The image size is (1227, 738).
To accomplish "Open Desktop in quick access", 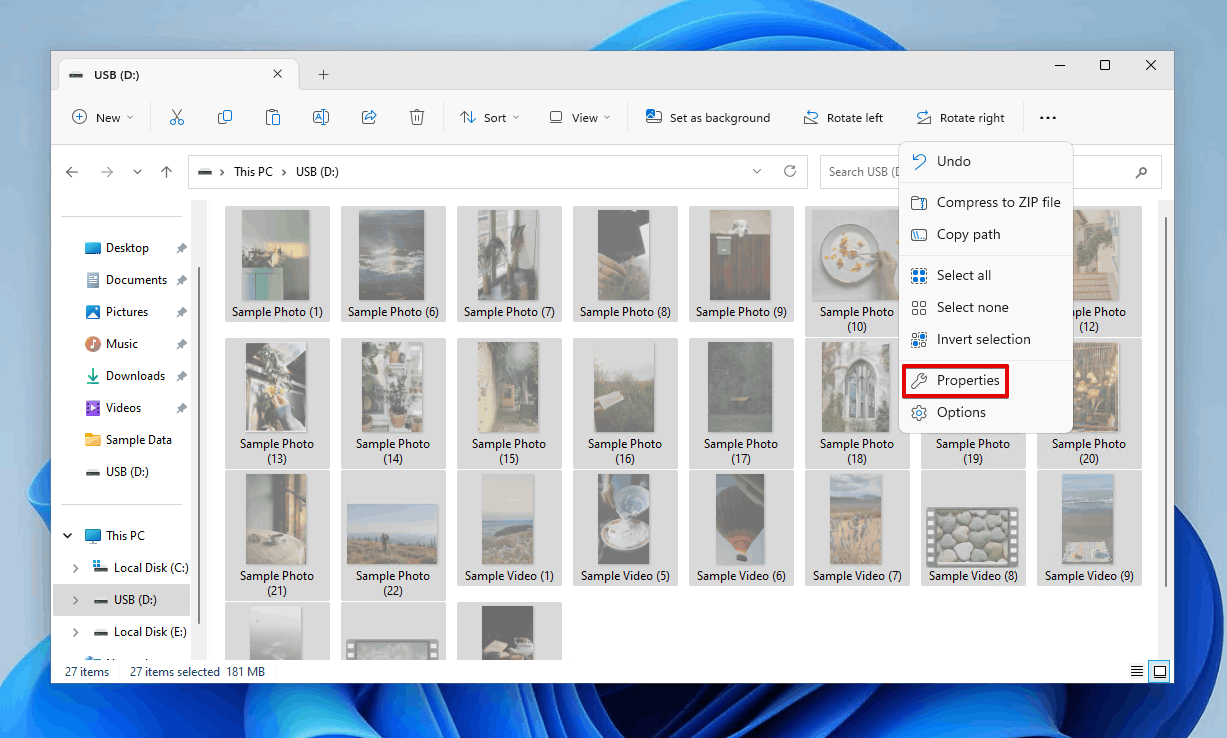I will 126,248.
